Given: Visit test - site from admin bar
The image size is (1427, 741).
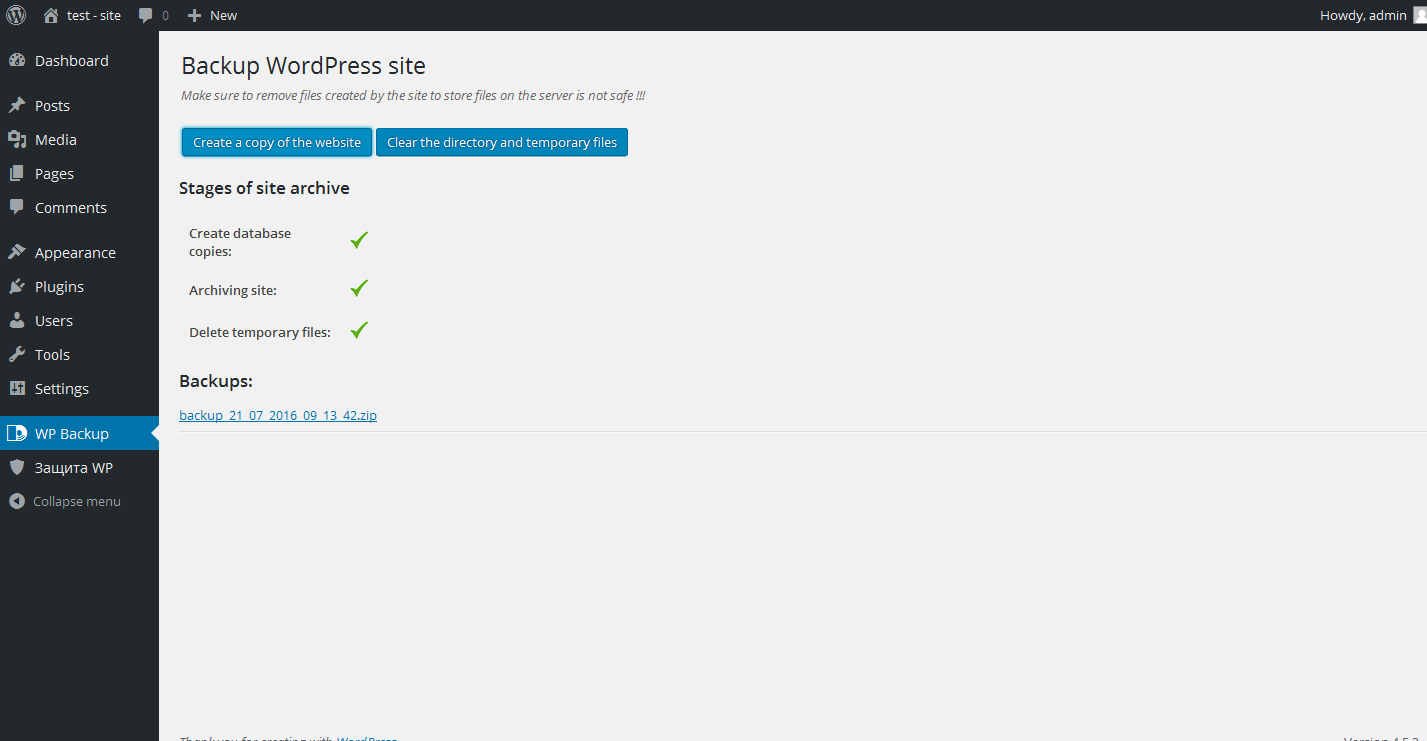Looking at the screenshot, I should (83, 15).
